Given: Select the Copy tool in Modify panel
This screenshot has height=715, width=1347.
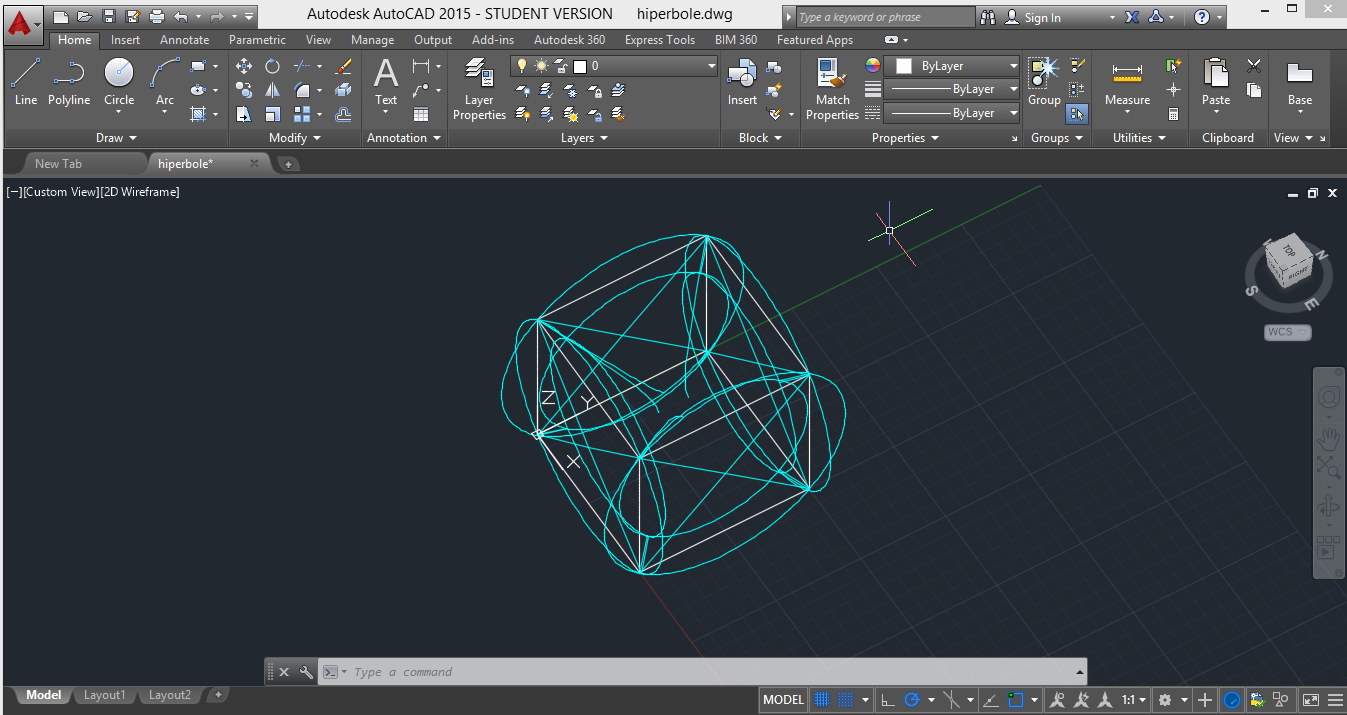Looking at the screenshot, I should pos(244,90).
